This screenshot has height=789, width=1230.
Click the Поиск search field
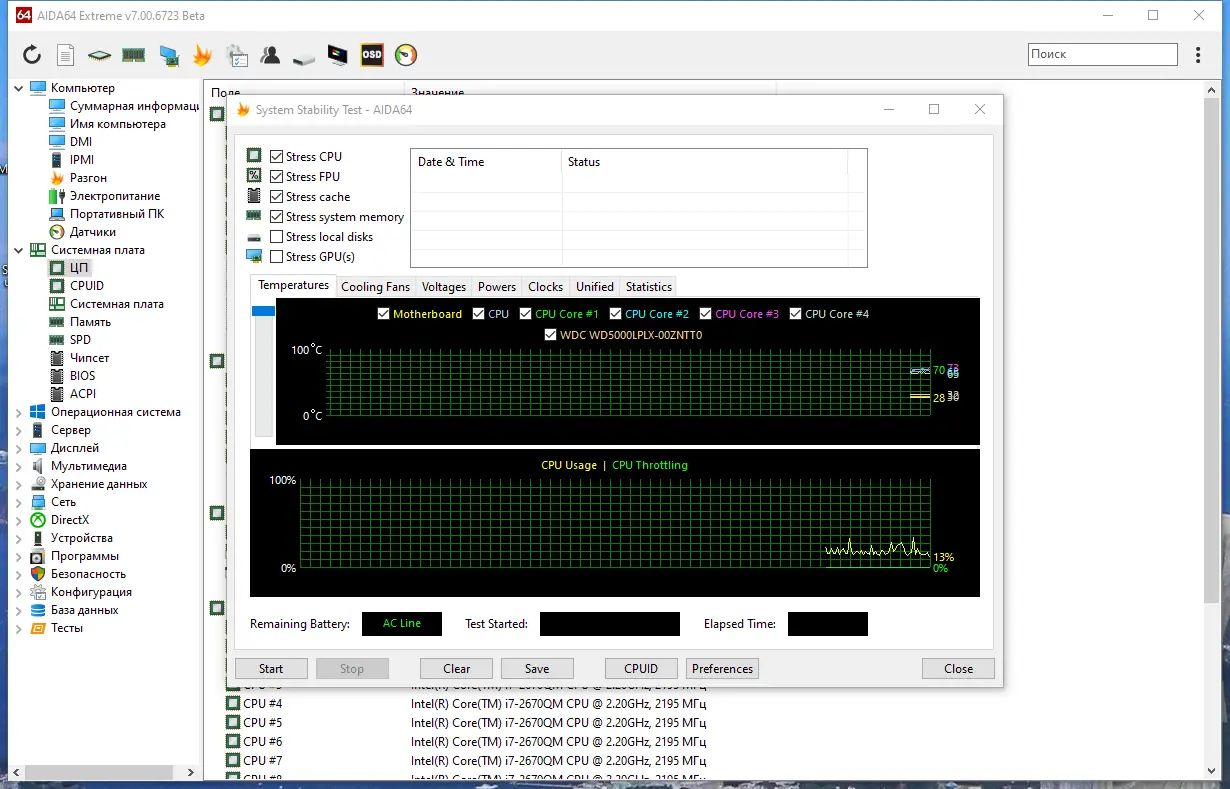coord(1103,55)
